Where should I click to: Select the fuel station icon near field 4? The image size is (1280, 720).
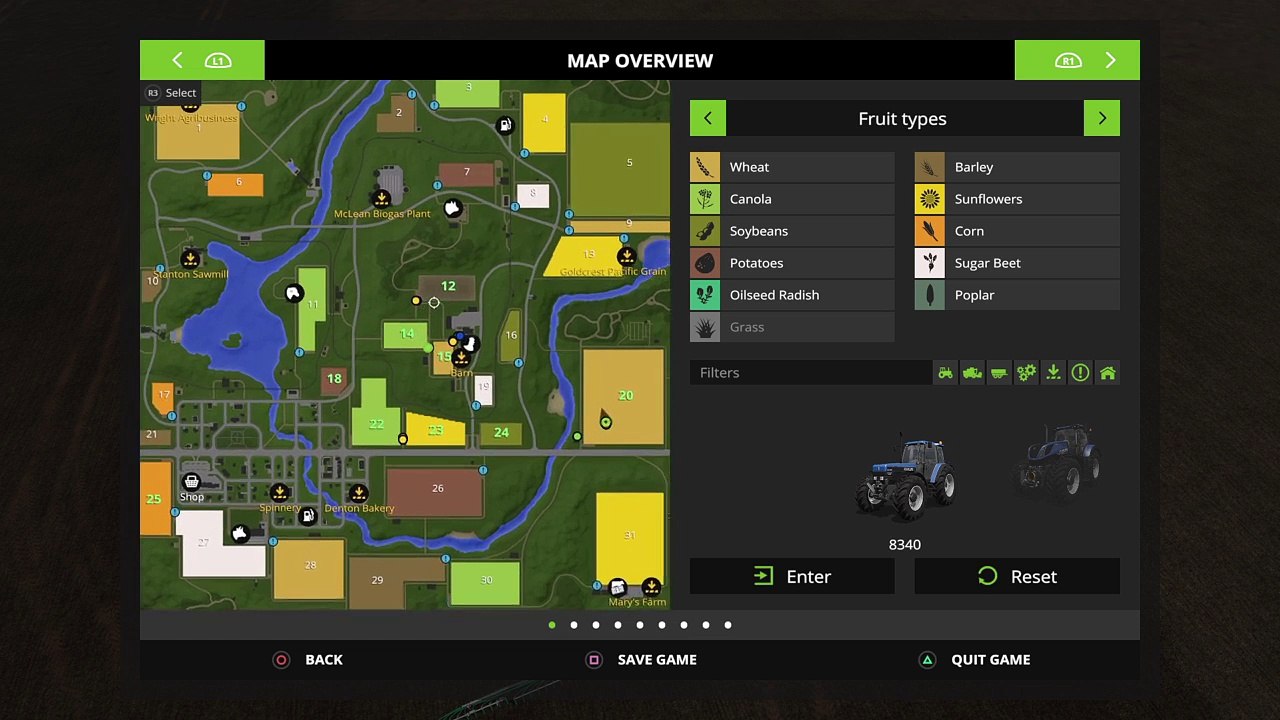pyautogui.click(x=505, y=125)
